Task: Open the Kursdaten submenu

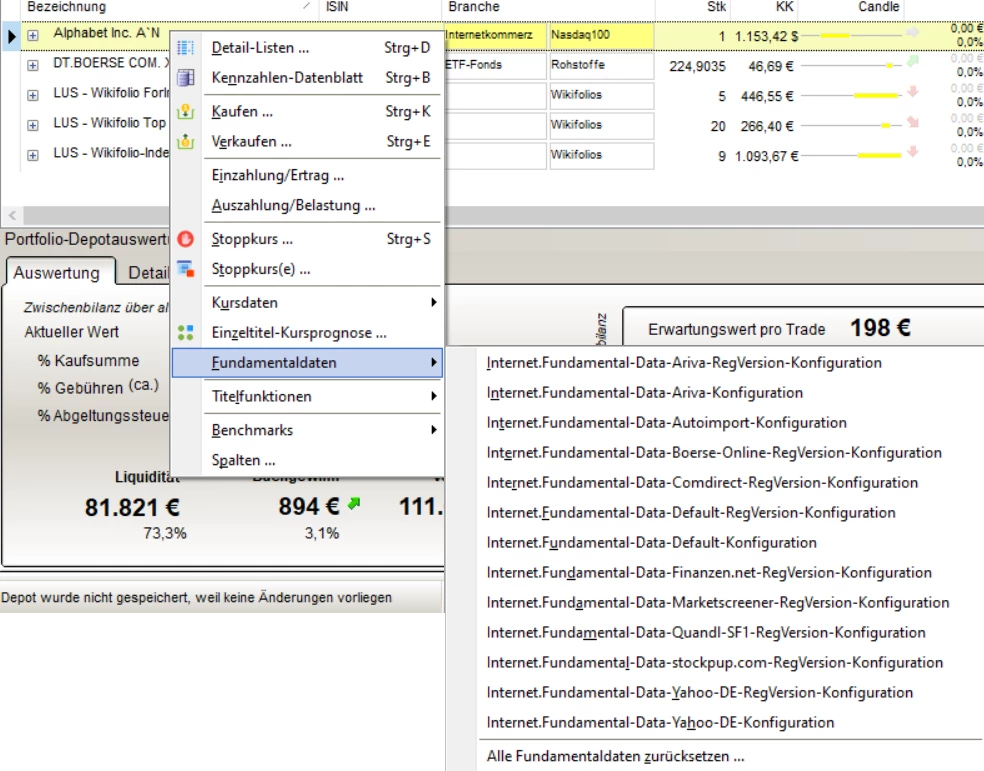Action: [307, 302]
